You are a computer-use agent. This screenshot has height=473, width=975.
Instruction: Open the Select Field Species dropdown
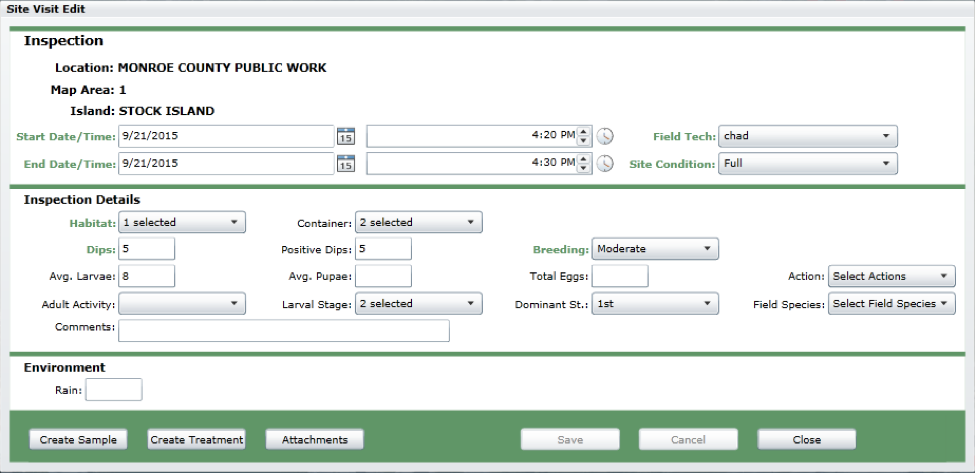[x=891, y=303]
